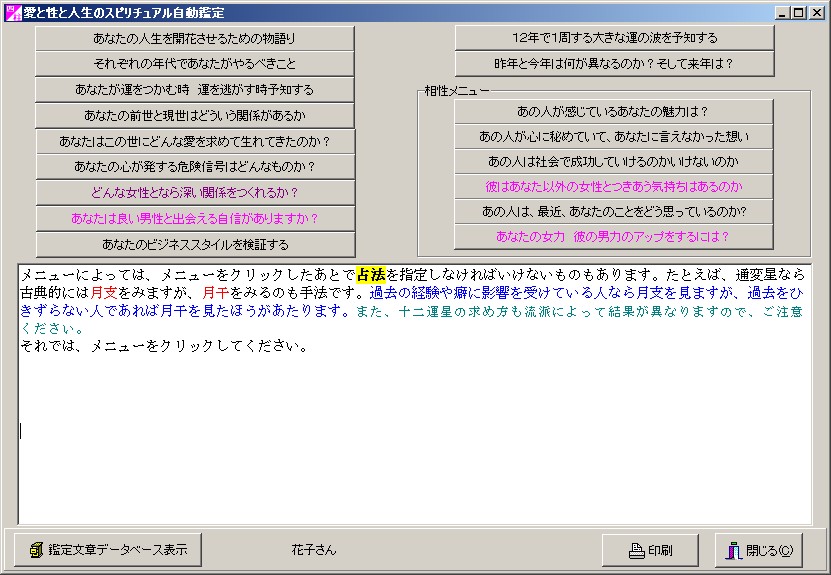Click the printer icon on 印刷 button

[636, 551]
